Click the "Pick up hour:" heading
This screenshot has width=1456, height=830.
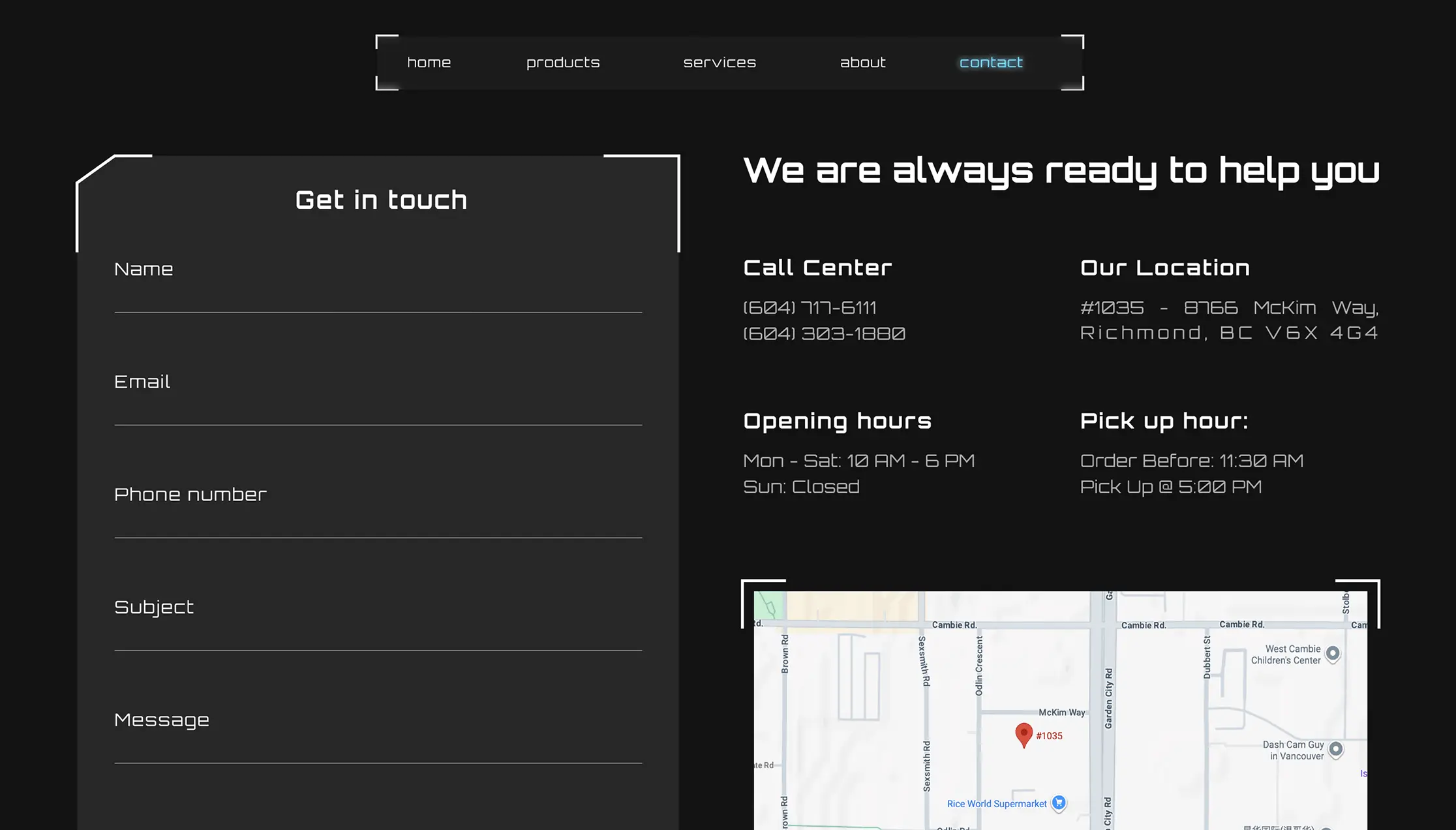[x=1164, y=422]
